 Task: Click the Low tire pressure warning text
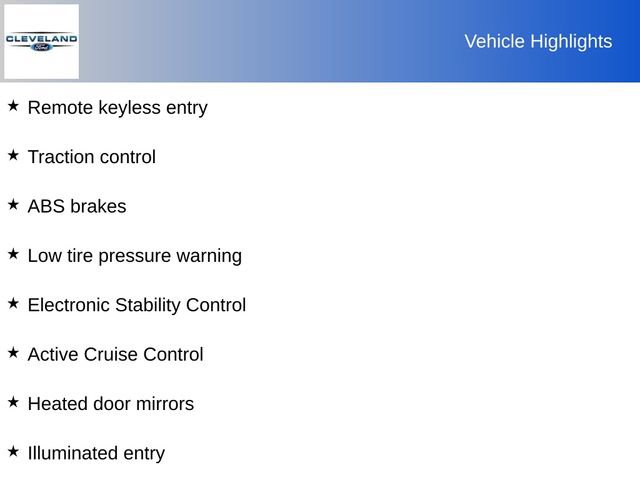(134, 255)
